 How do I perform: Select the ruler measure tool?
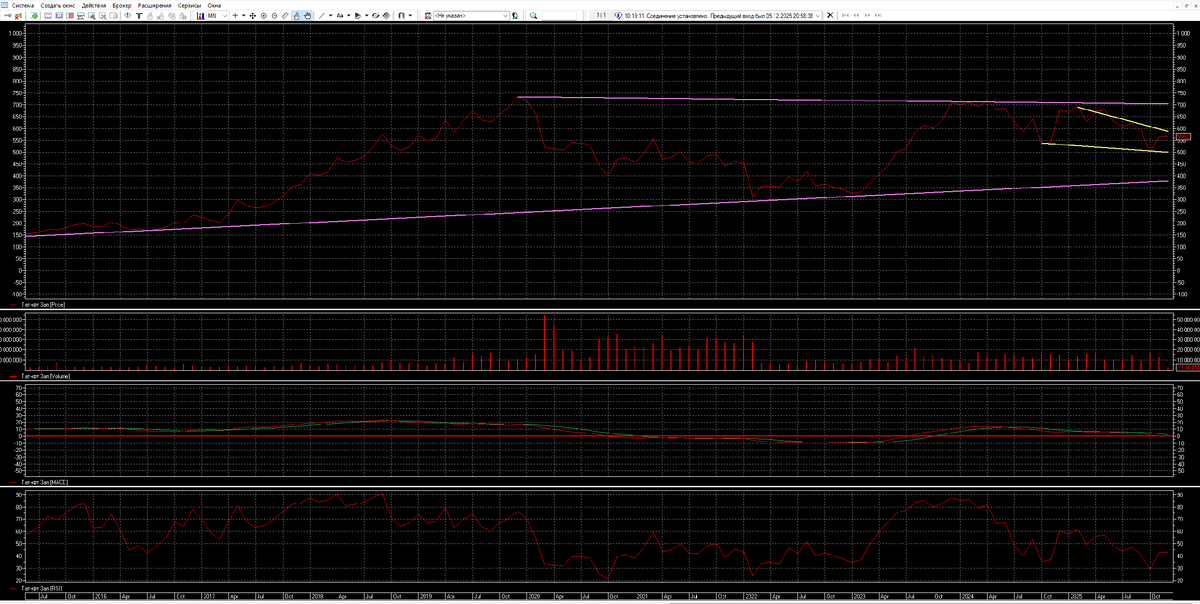point(285,16)
